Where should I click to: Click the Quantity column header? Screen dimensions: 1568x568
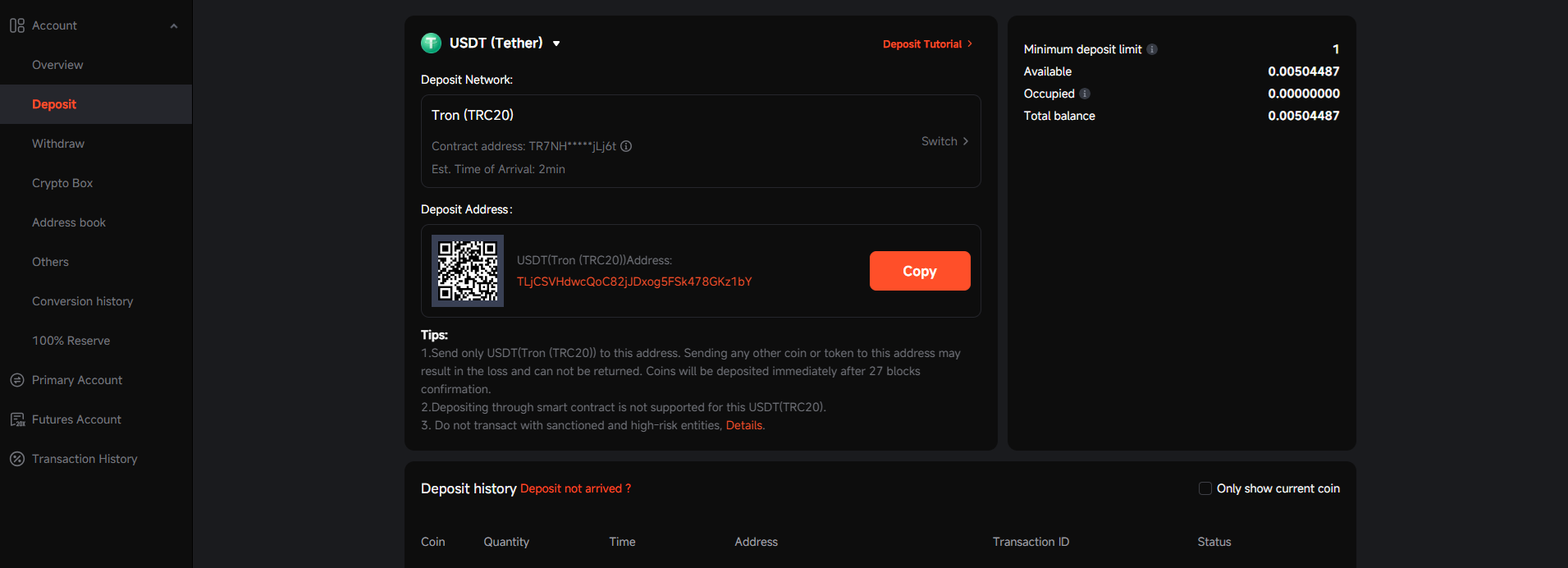coord(506,542)
